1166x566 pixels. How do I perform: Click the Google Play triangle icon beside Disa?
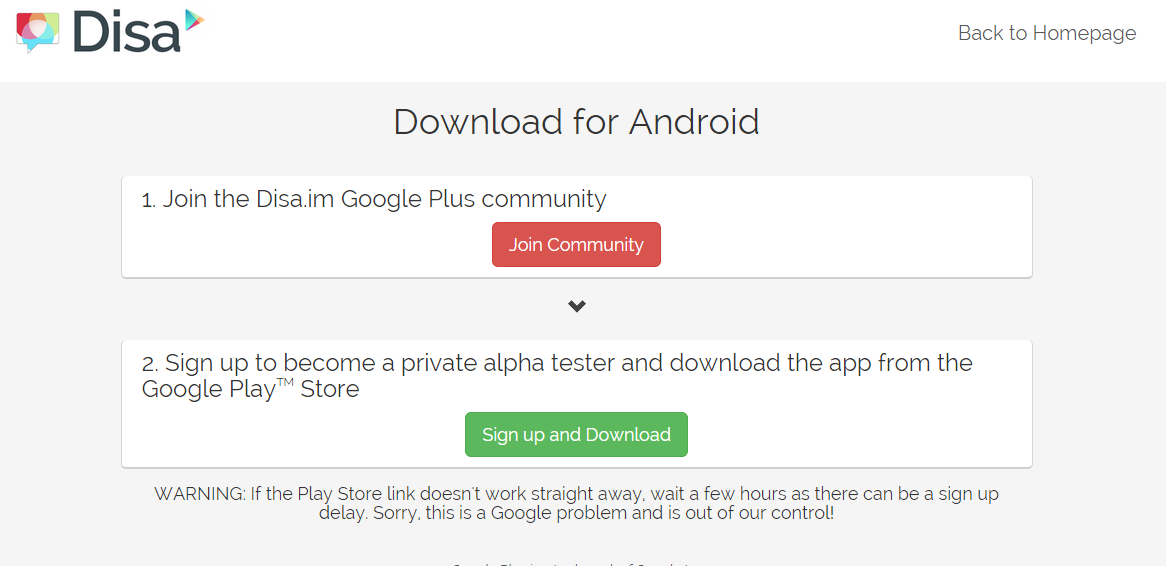point(195,20)
